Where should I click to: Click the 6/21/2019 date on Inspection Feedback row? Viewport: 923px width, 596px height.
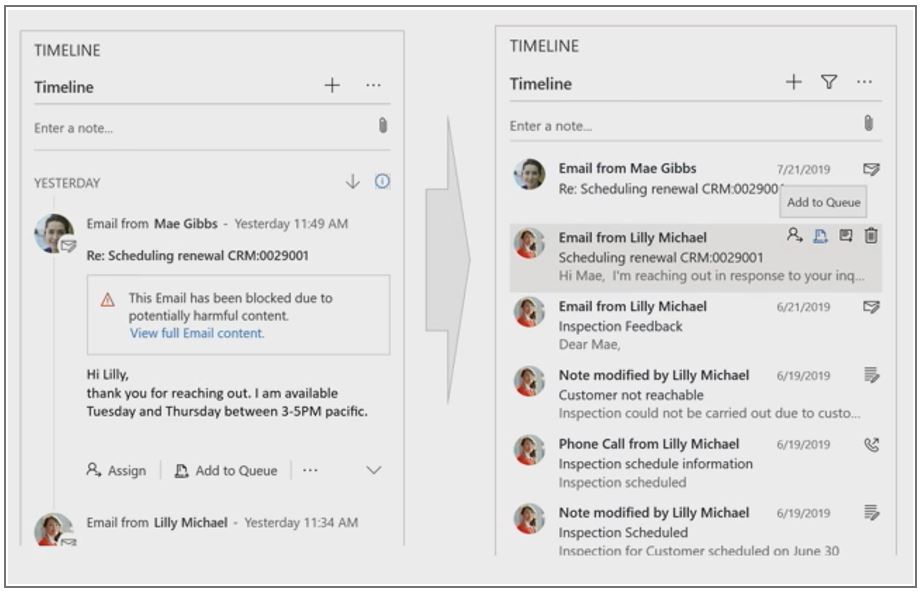(803, 307)
